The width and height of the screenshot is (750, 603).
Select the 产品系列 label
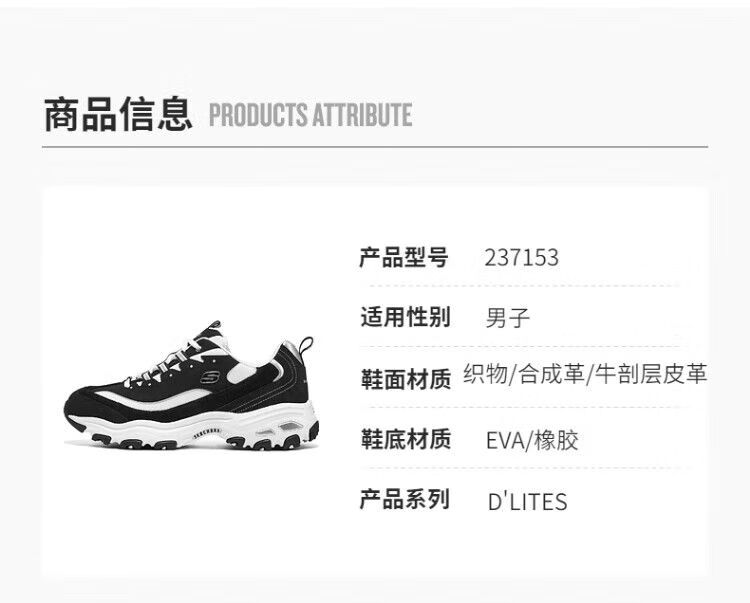(404, 499)
